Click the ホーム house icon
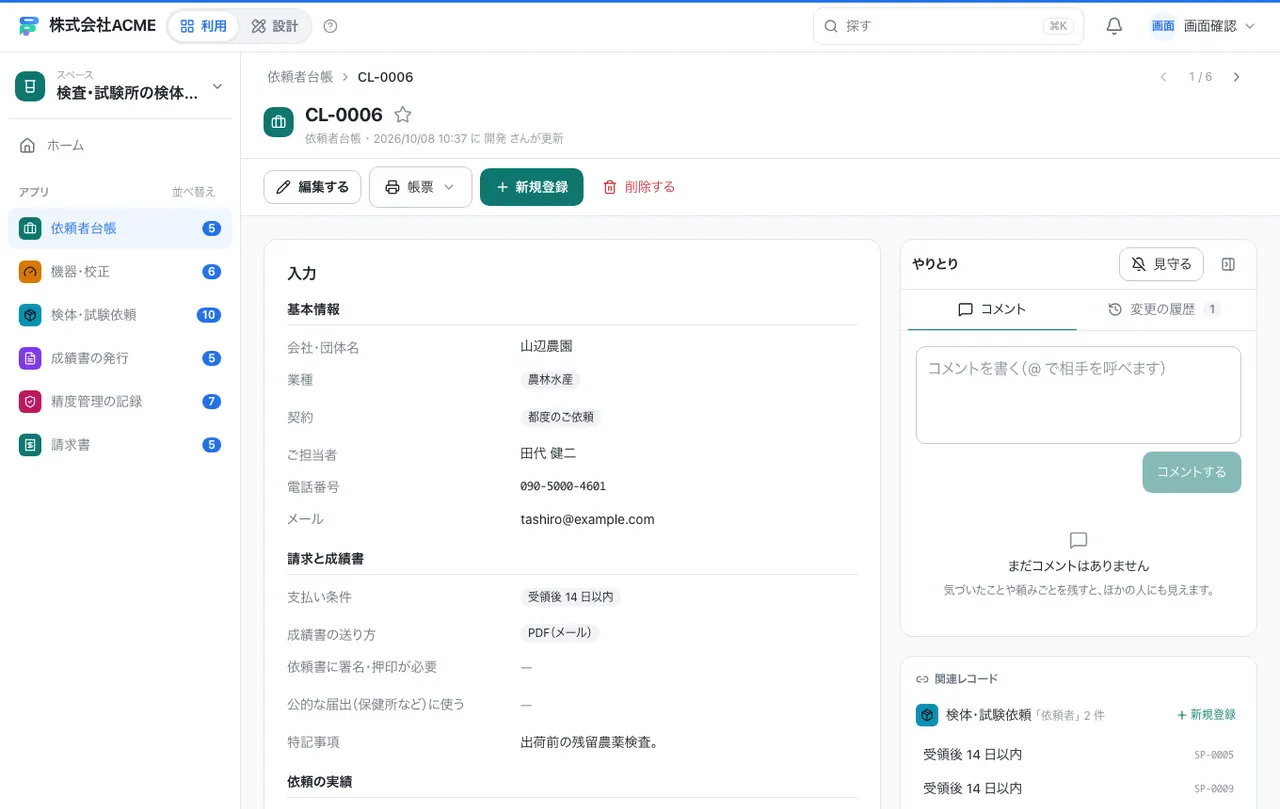 pyautogui.click(x=28, y=145)
